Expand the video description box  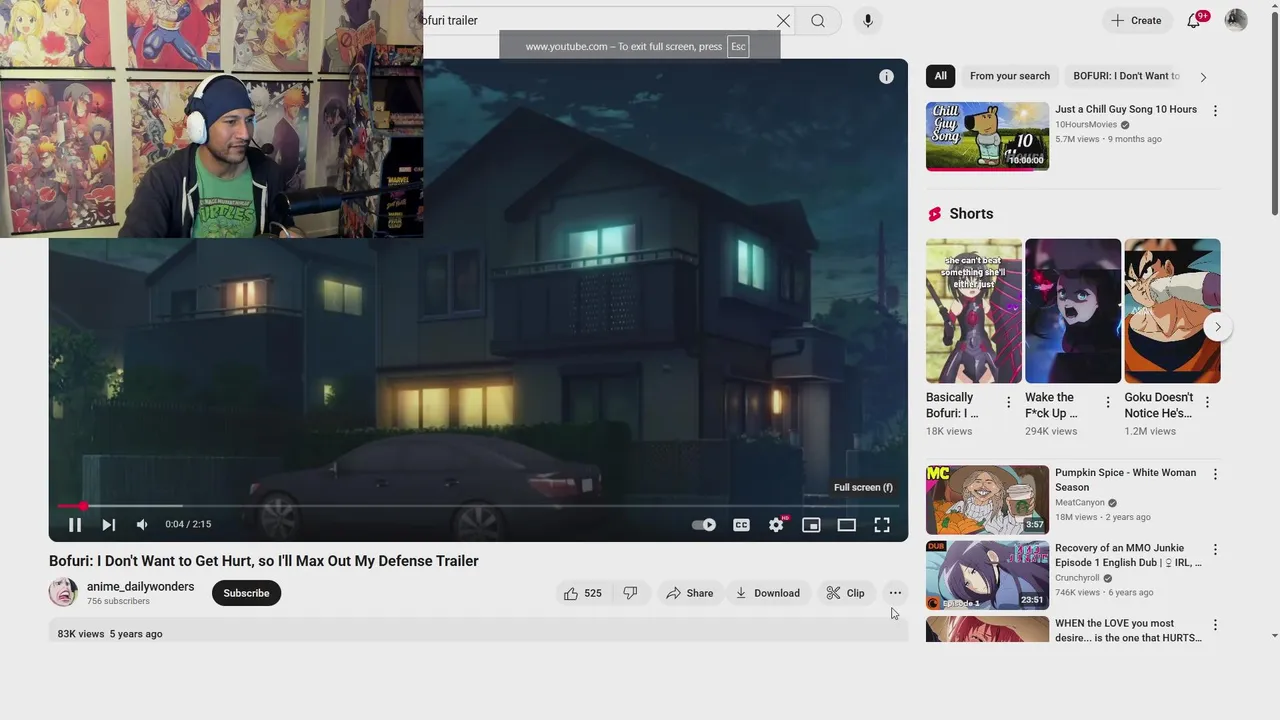[478, 630]
